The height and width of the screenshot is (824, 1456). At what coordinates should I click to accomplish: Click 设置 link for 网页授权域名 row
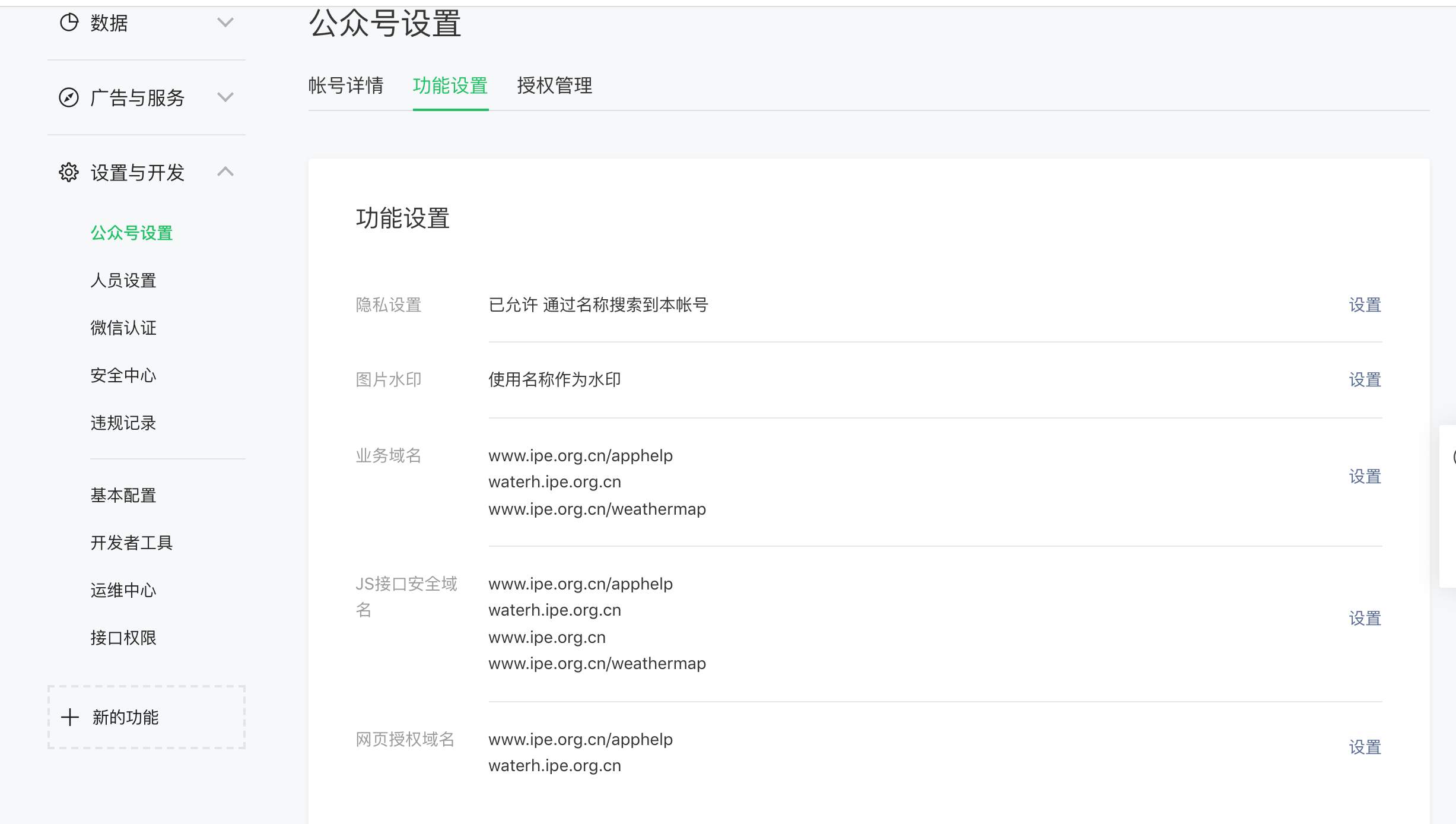(1365, 747)
